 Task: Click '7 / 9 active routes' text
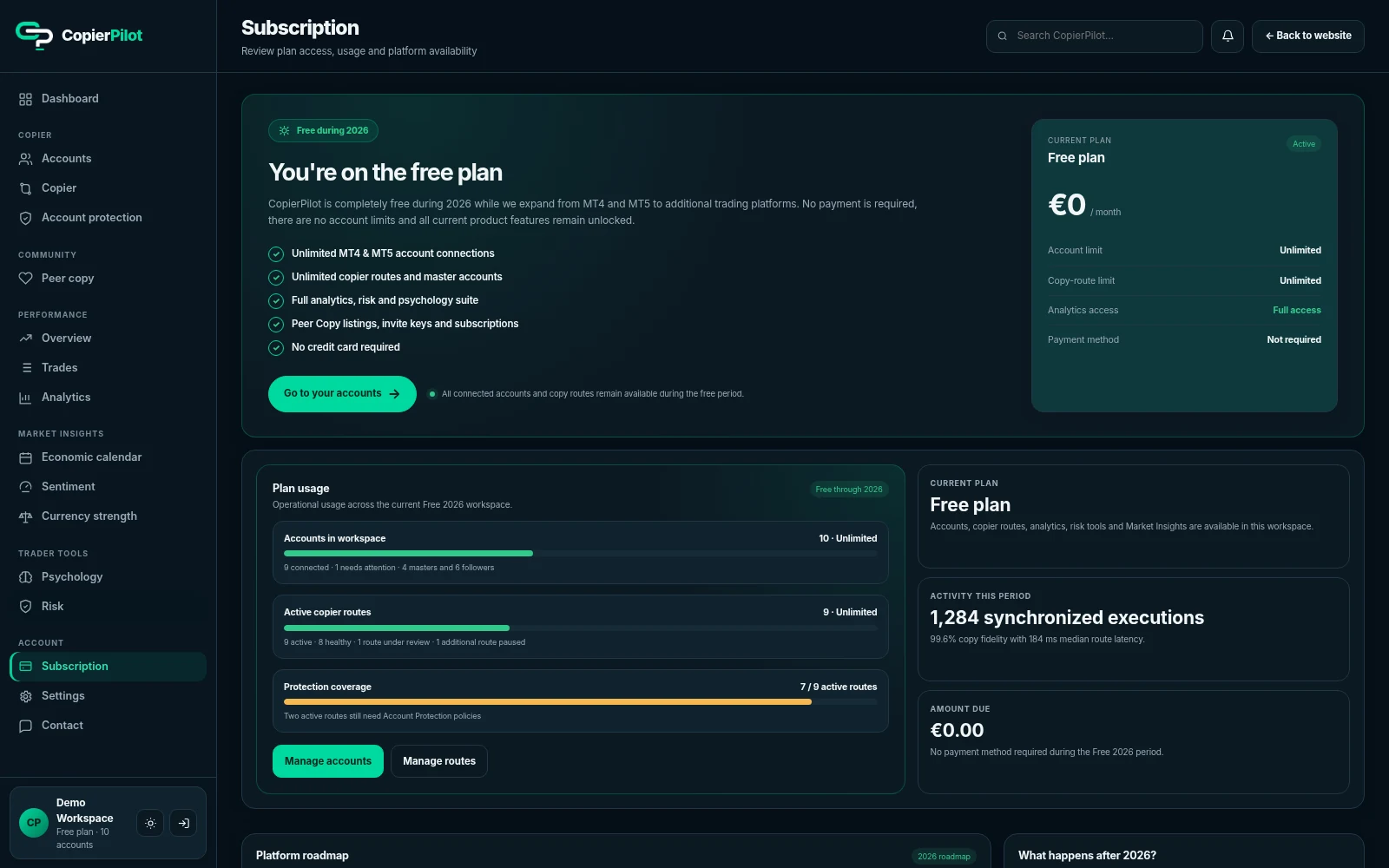point(839,687)
